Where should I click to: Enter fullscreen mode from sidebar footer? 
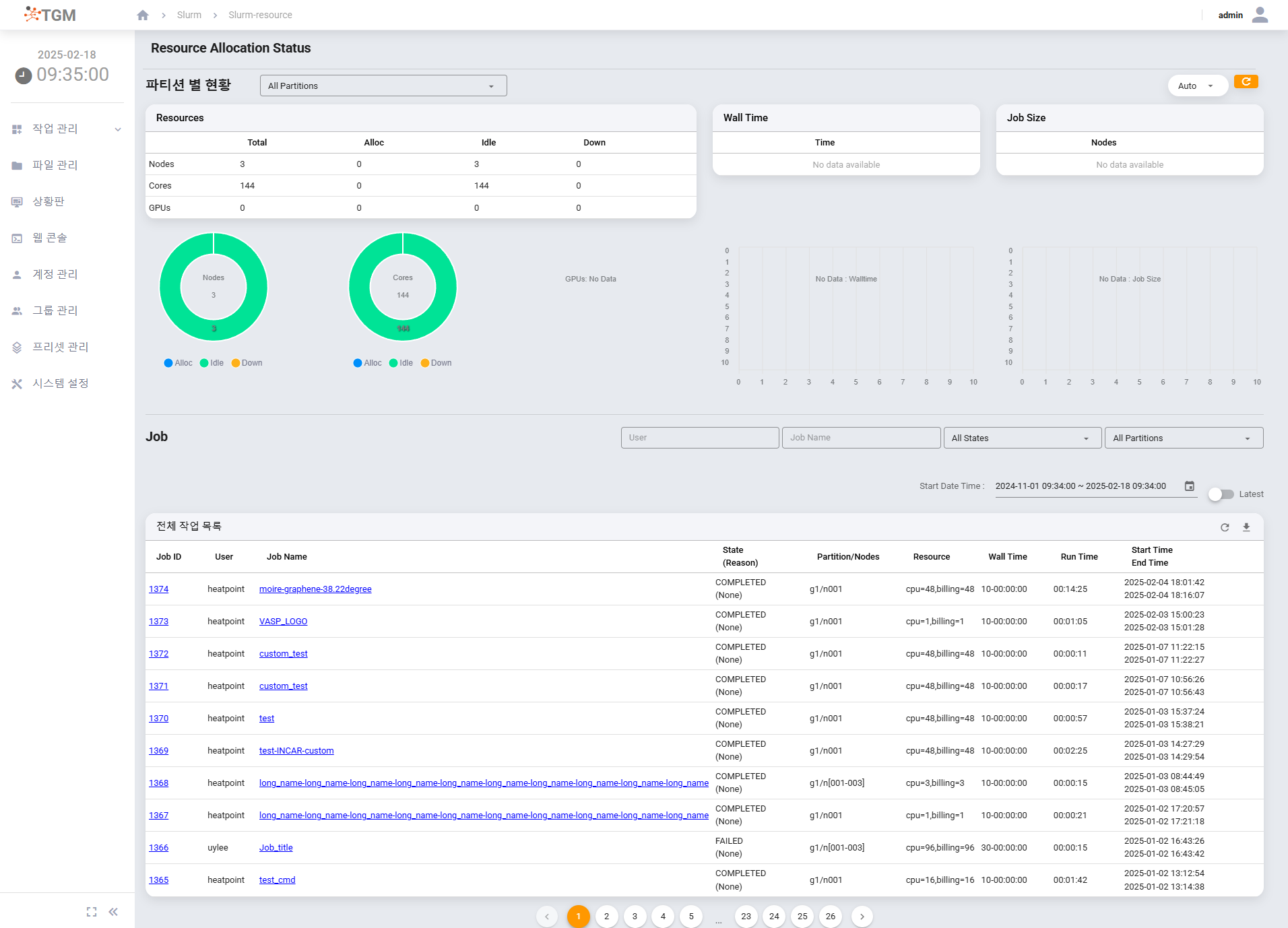(x=92, y=912)
